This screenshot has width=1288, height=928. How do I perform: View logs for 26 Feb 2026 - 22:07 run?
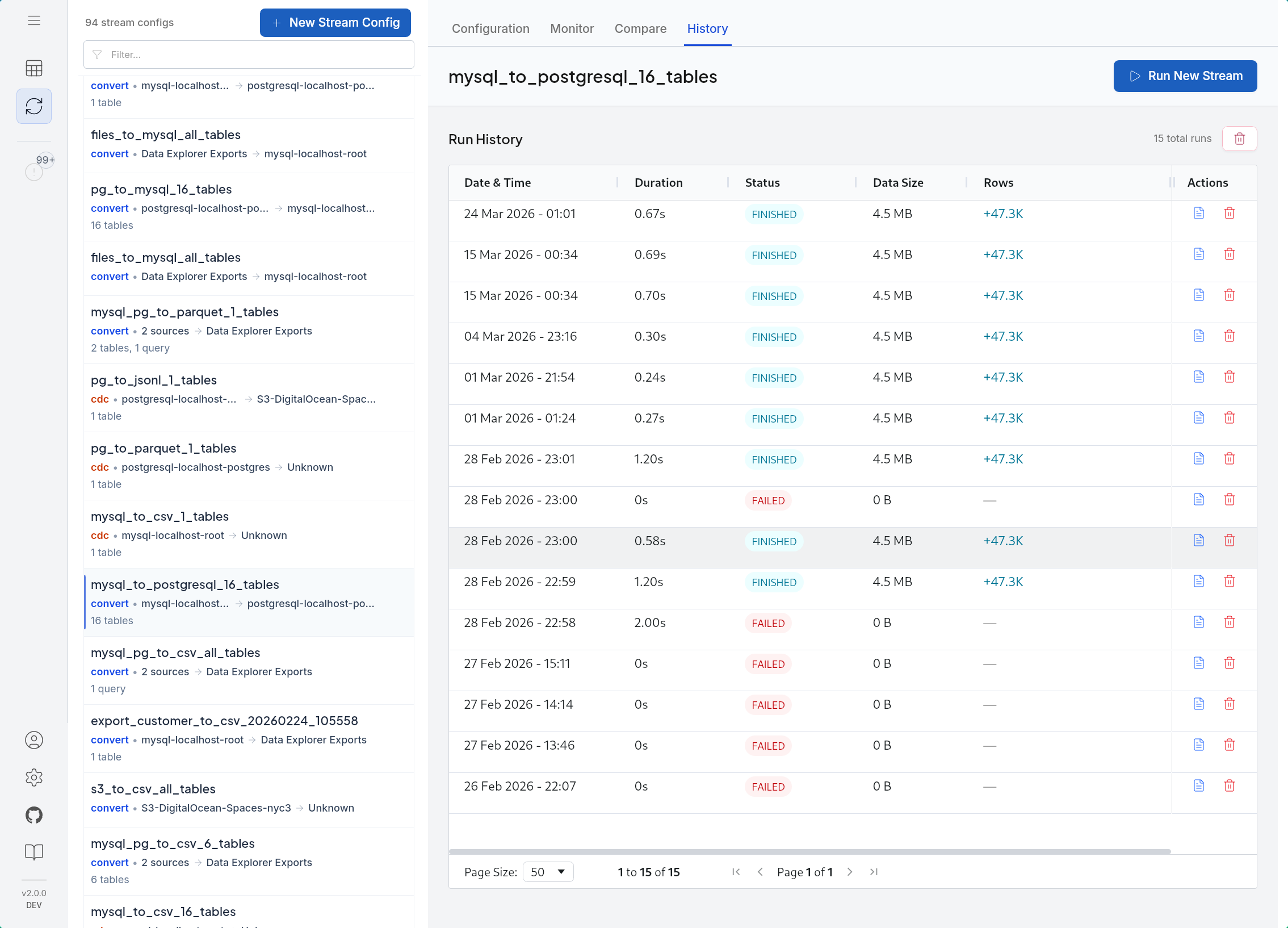tap(1199, 787)
